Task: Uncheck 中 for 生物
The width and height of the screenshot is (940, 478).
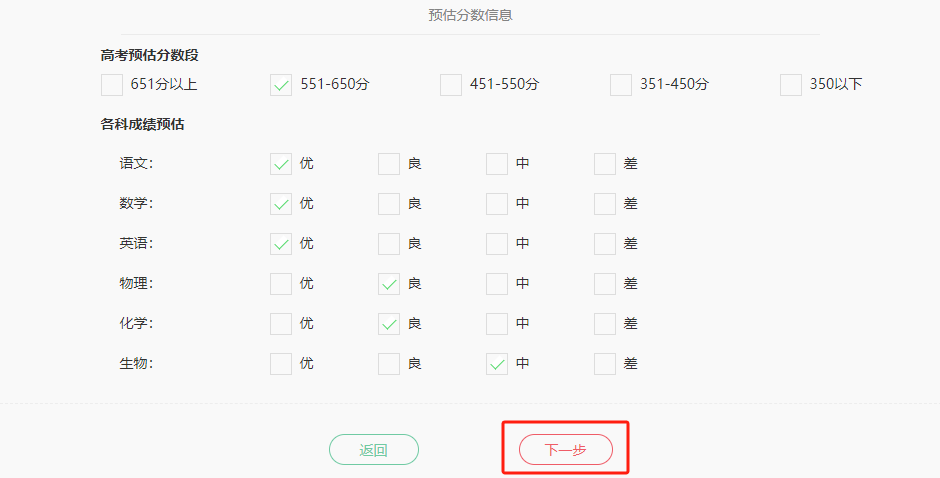Action: [497, 364]
